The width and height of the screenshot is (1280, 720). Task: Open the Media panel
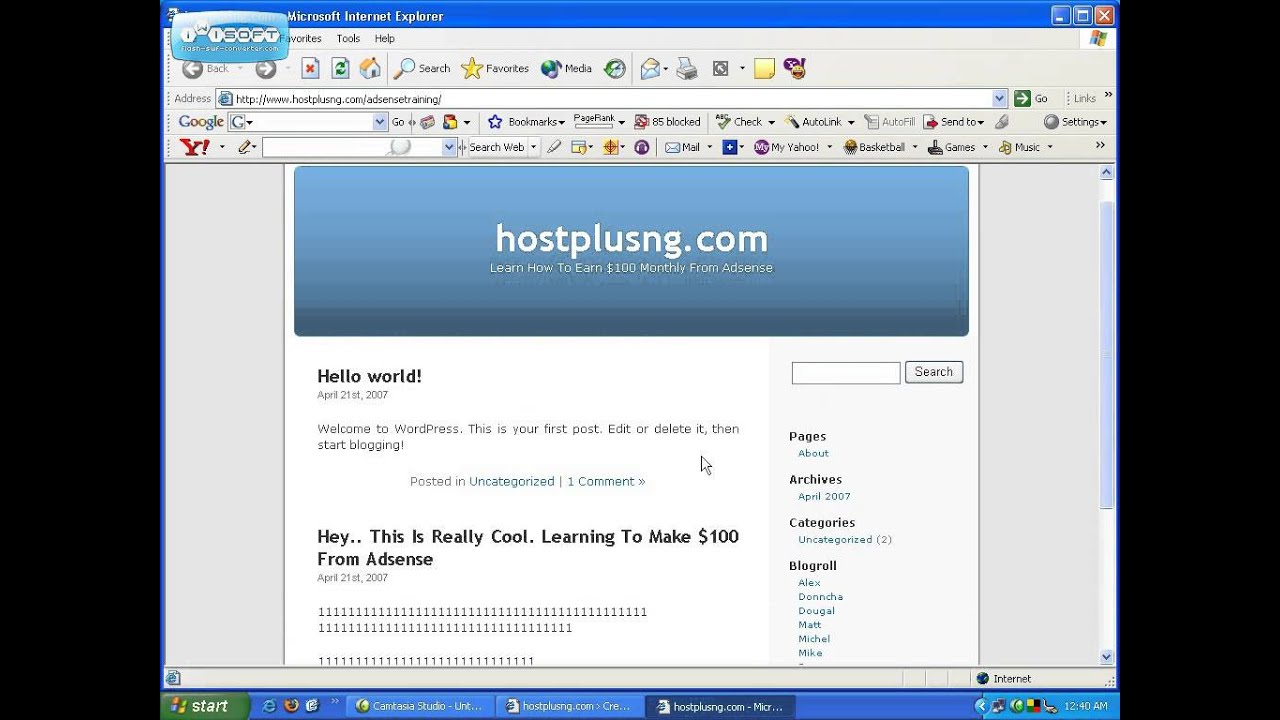pyautogui.click(x=567, y=68)
